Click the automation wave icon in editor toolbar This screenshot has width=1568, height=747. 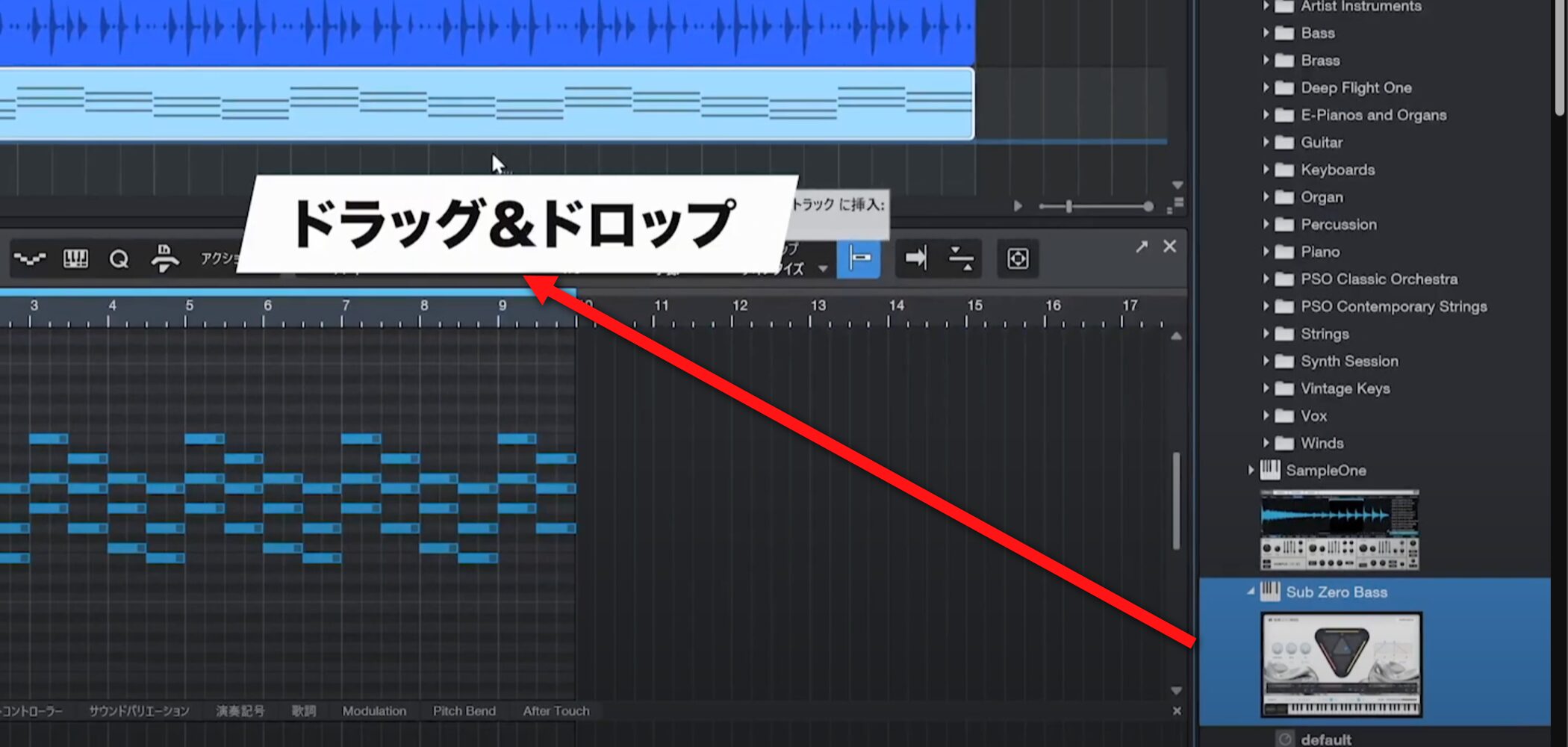click(x=30, y=259)
